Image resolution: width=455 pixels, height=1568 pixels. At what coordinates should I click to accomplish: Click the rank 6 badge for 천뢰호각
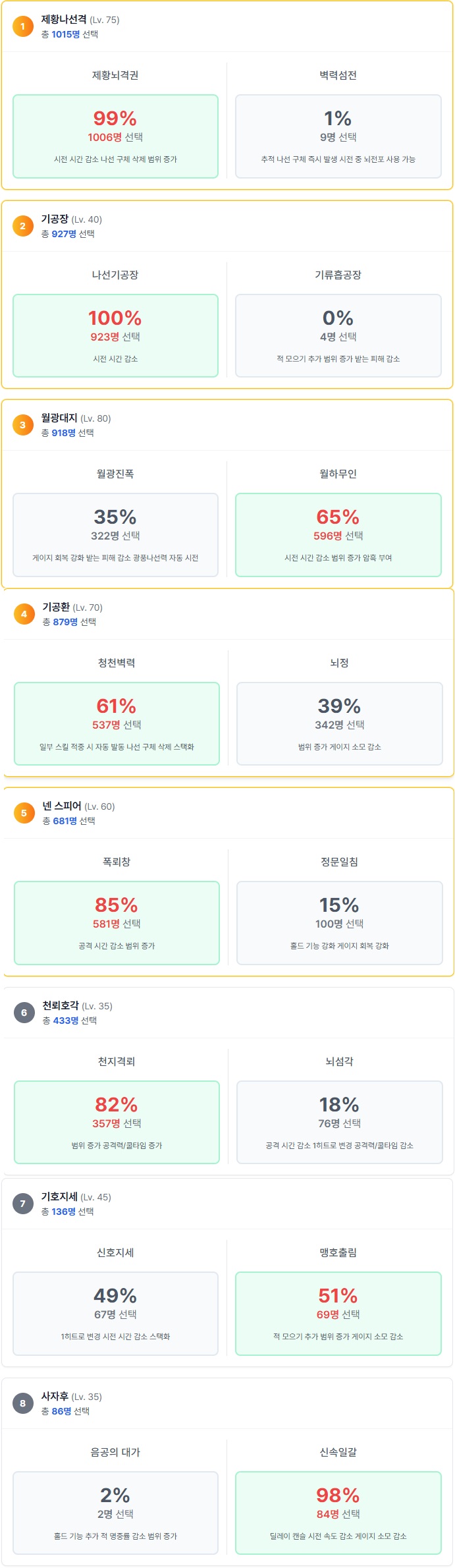(24, 1013)
